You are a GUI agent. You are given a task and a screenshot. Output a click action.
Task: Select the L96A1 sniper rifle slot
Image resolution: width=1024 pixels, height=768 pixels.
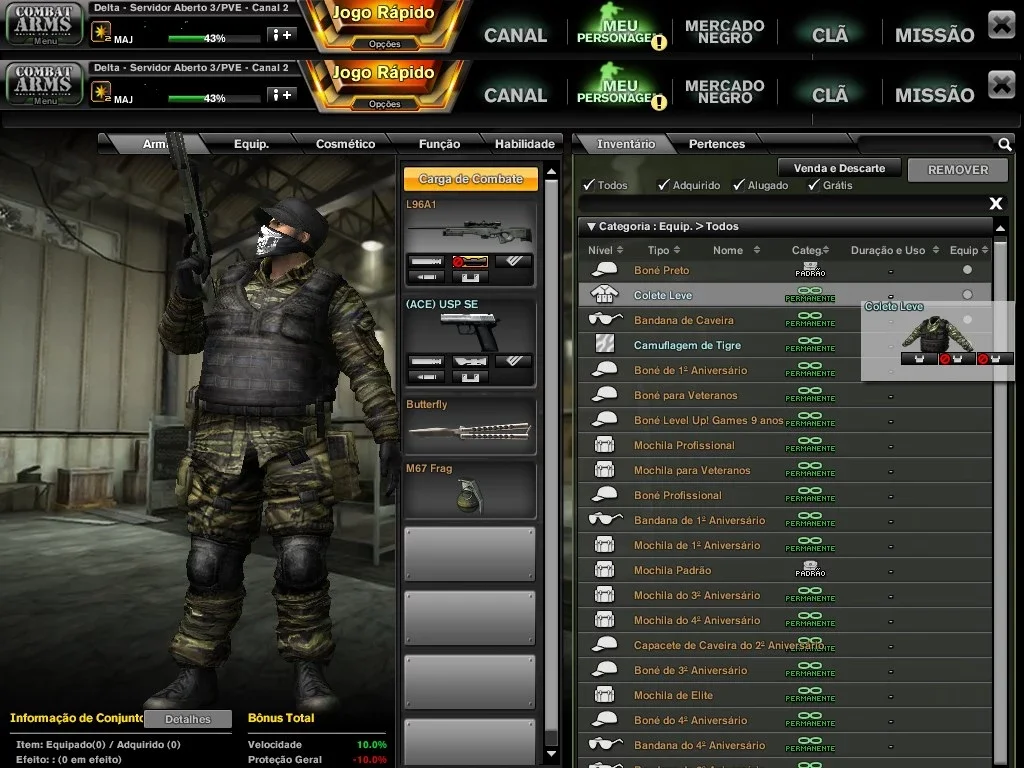click(x=470, y=242)
